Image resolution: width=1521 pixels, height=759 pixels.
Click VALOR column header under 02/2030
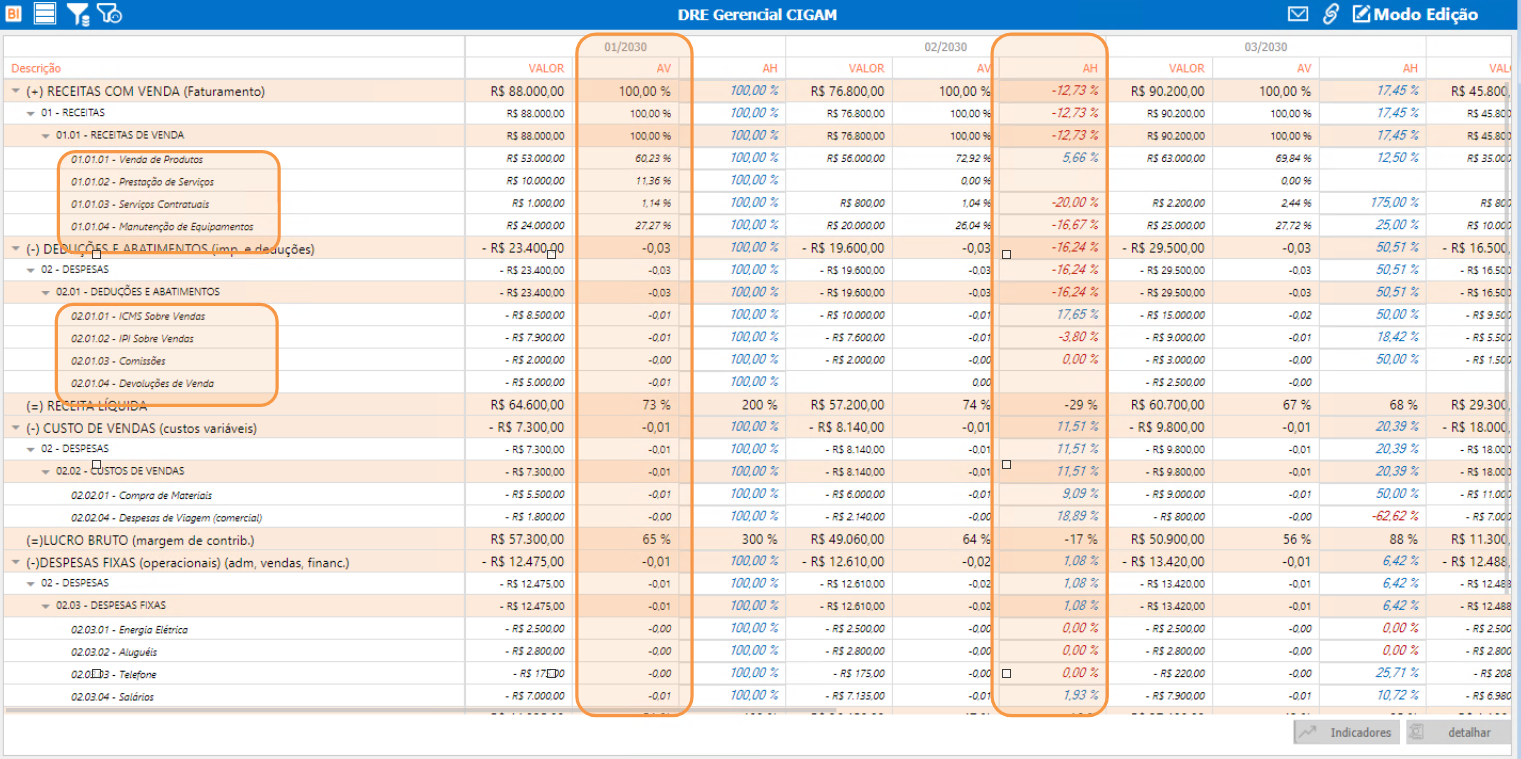[866, 68]
